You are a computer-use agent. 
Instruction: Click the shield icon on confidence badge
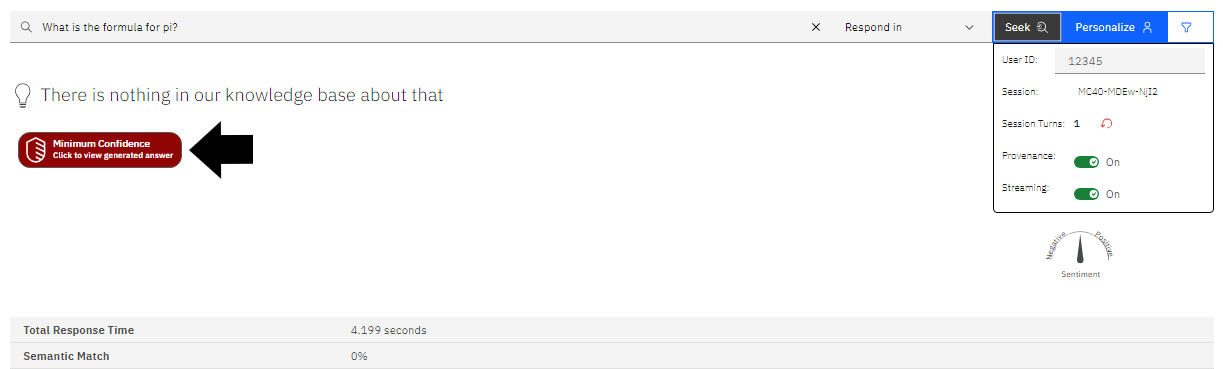coord(35,150)
